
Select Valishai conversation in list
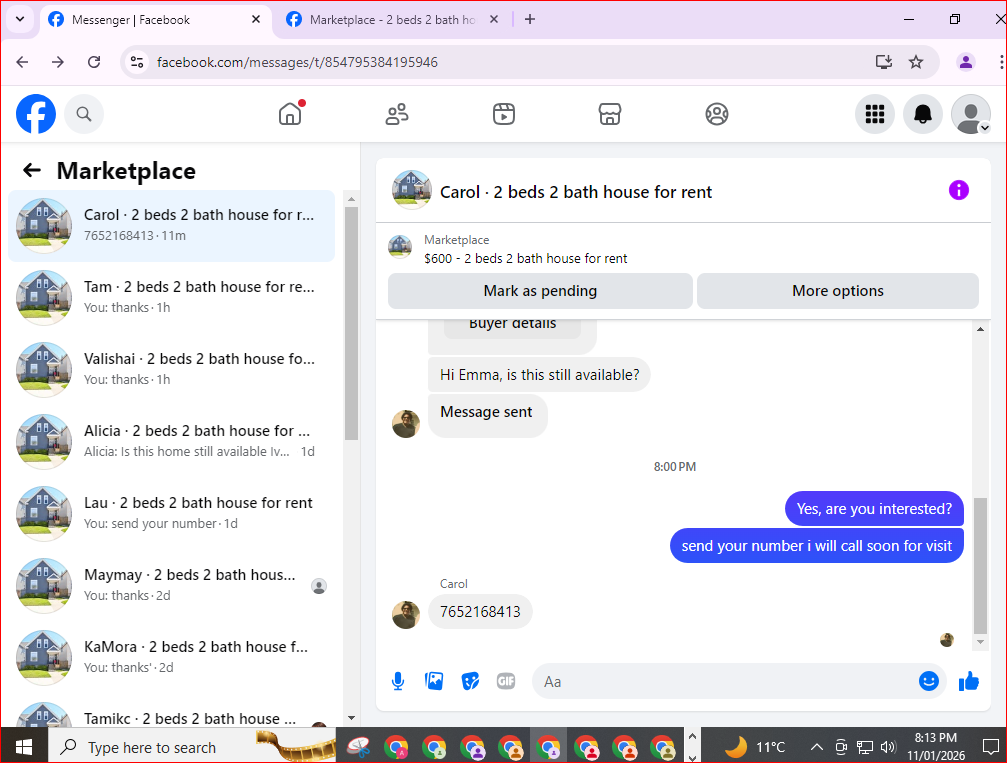(x=171, y=369)
